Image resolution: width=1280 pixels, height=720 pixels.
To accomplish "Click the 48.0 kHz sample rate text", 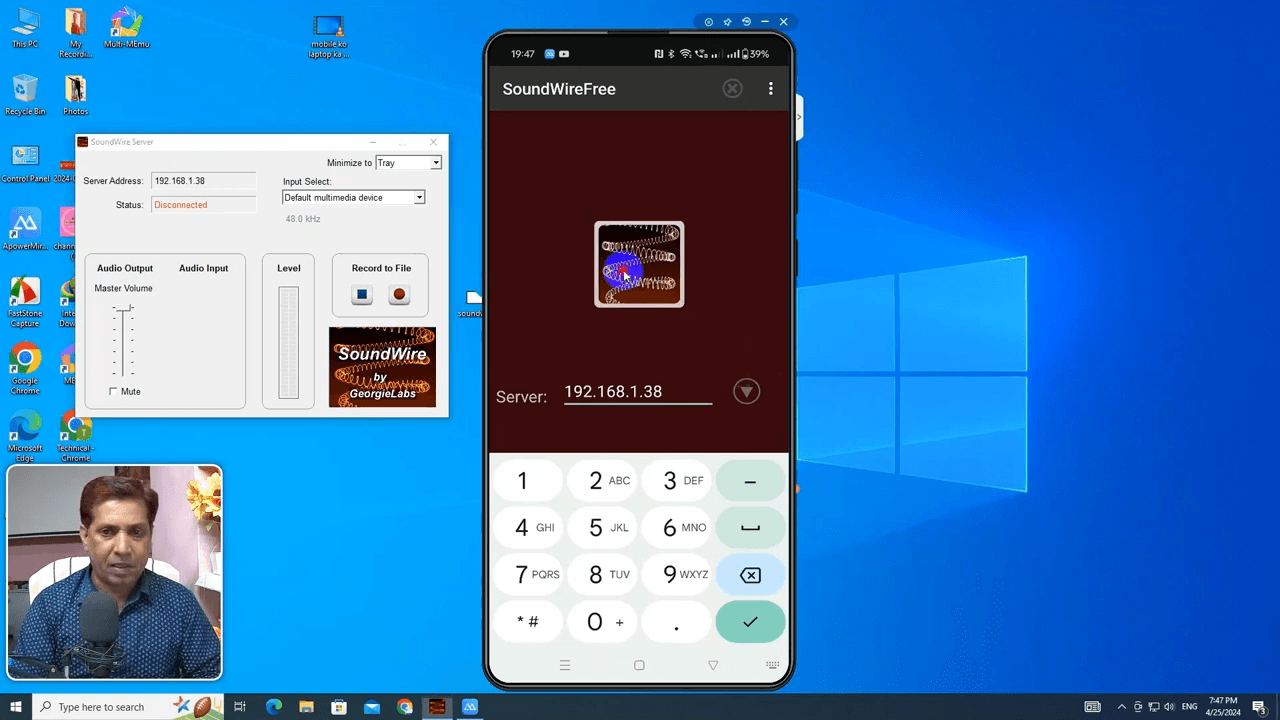I will (x=303, y=219).
